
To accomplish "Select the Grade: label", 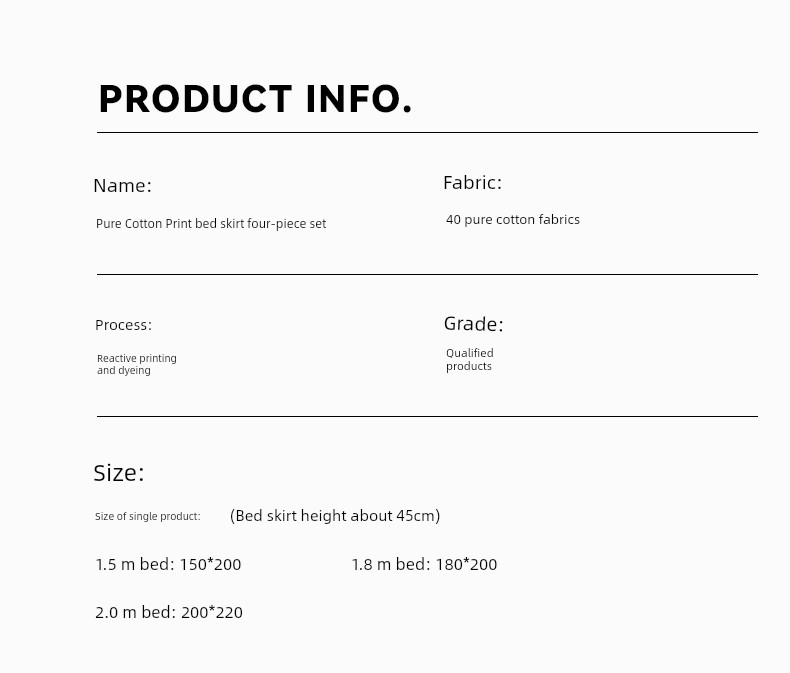I will point(474,323).
